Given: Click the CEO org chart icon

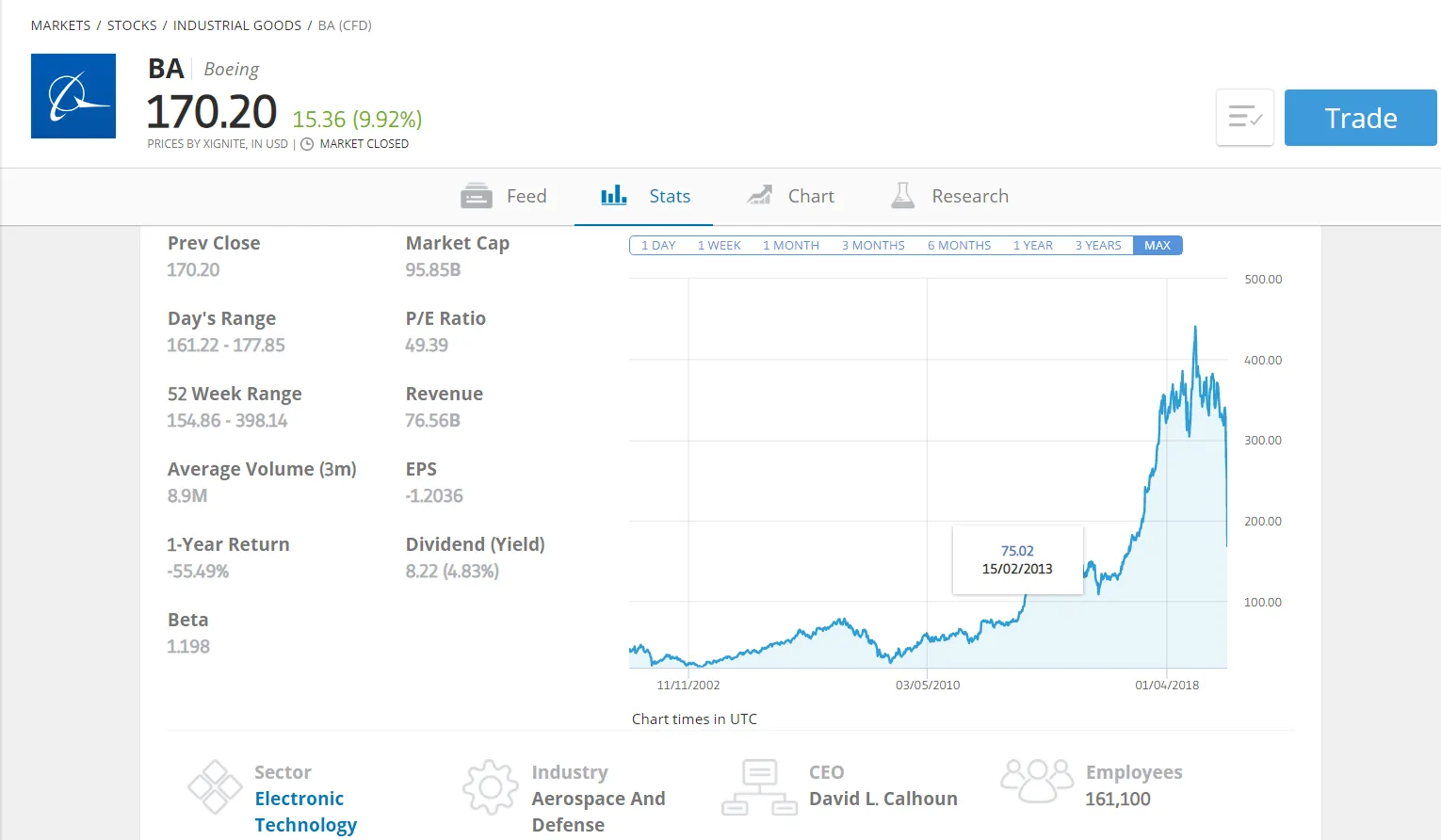Looking at the screenshot, I should [x=759, y=787].
